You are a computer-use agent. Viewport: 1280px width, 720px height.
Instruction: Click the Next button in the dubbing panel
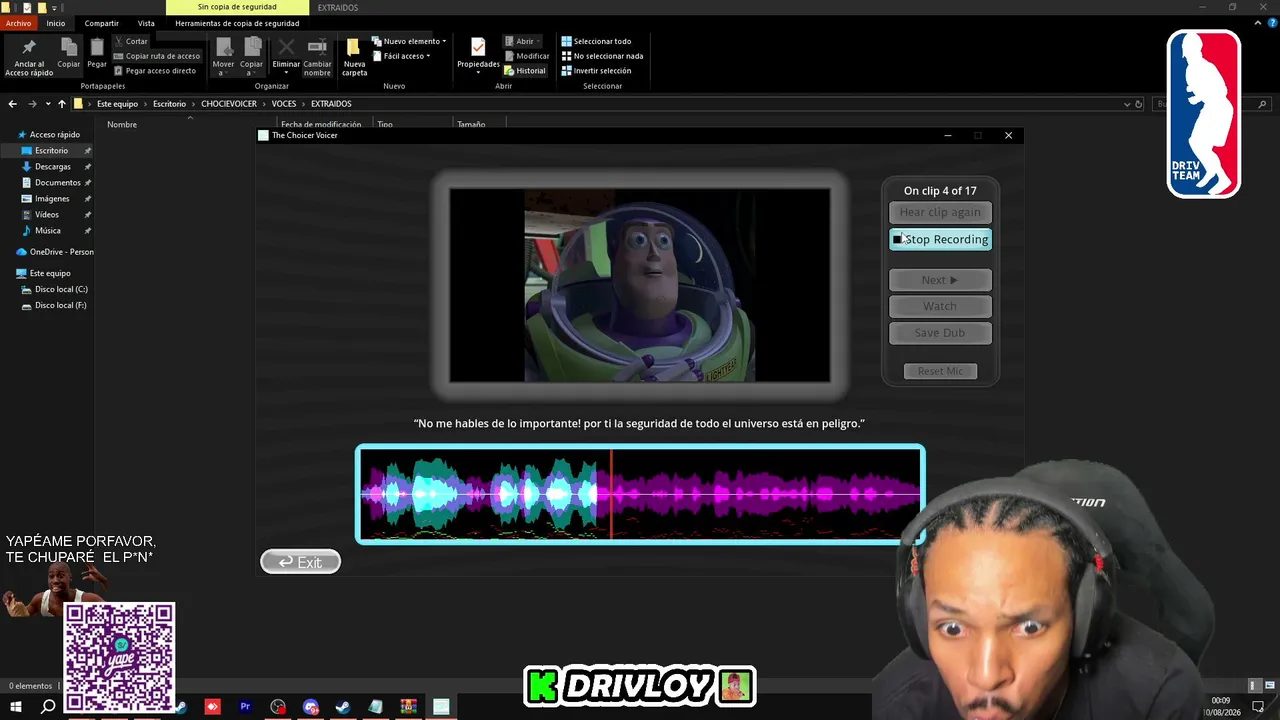[x=940, y=280]
